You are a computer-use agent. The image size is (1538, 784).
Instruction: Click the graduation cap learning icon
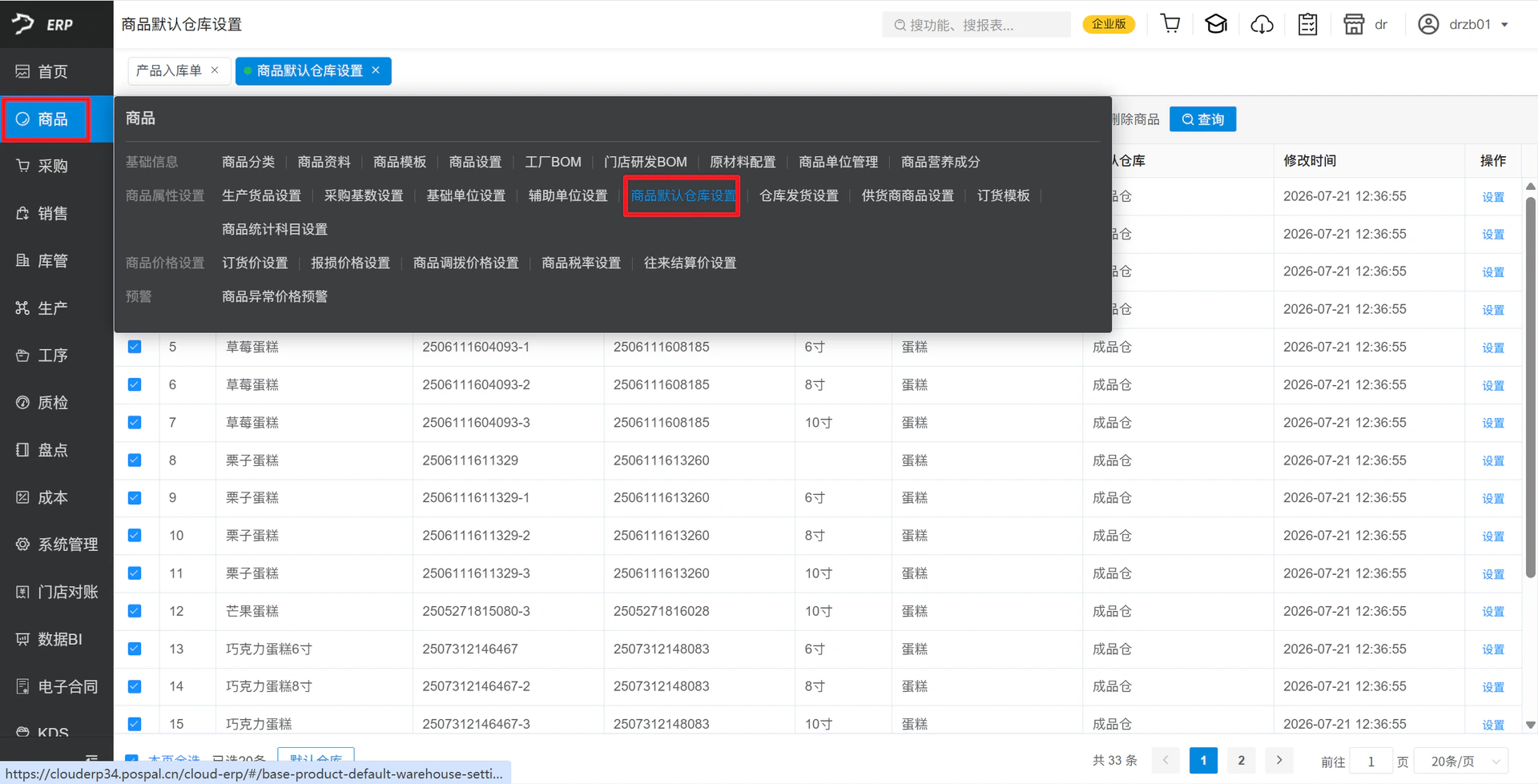(x=1216, y=24)
